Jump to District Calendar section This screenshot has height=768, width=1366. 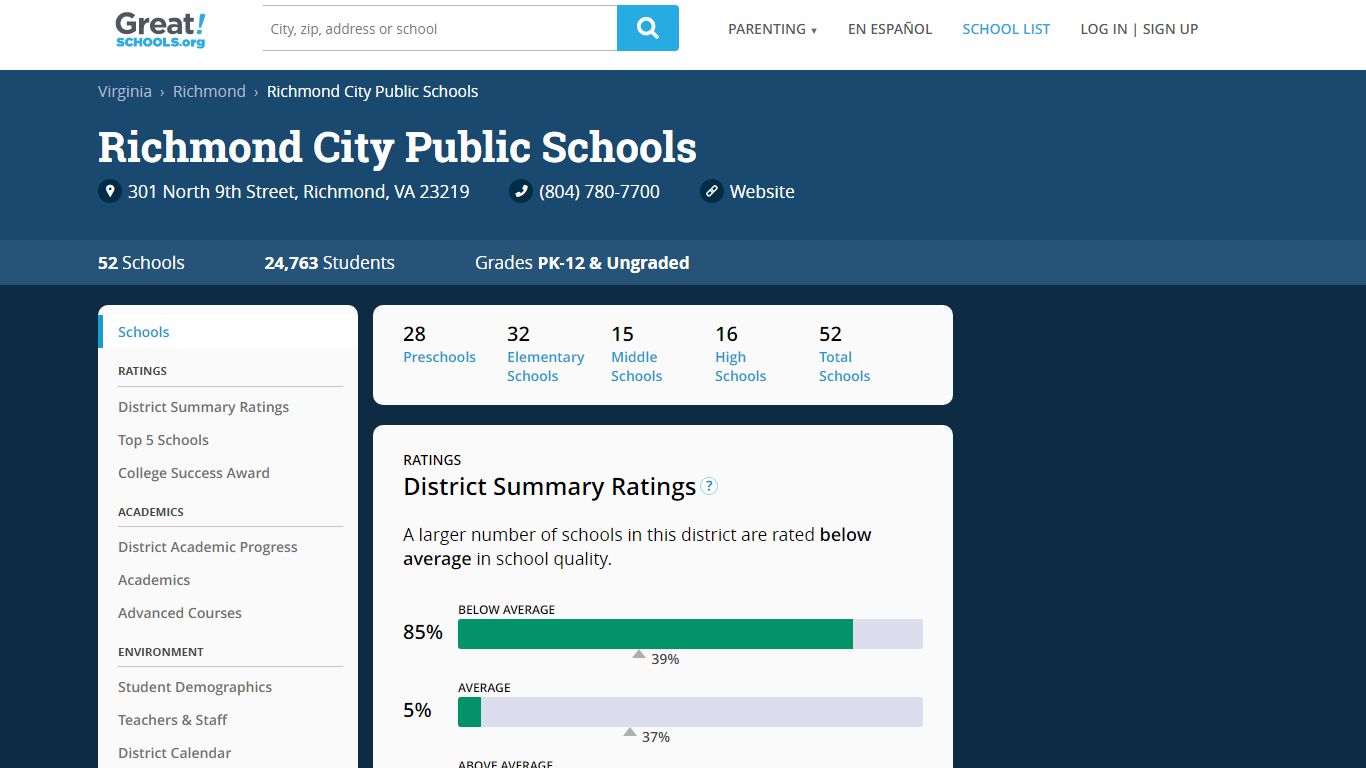[174, 753]
